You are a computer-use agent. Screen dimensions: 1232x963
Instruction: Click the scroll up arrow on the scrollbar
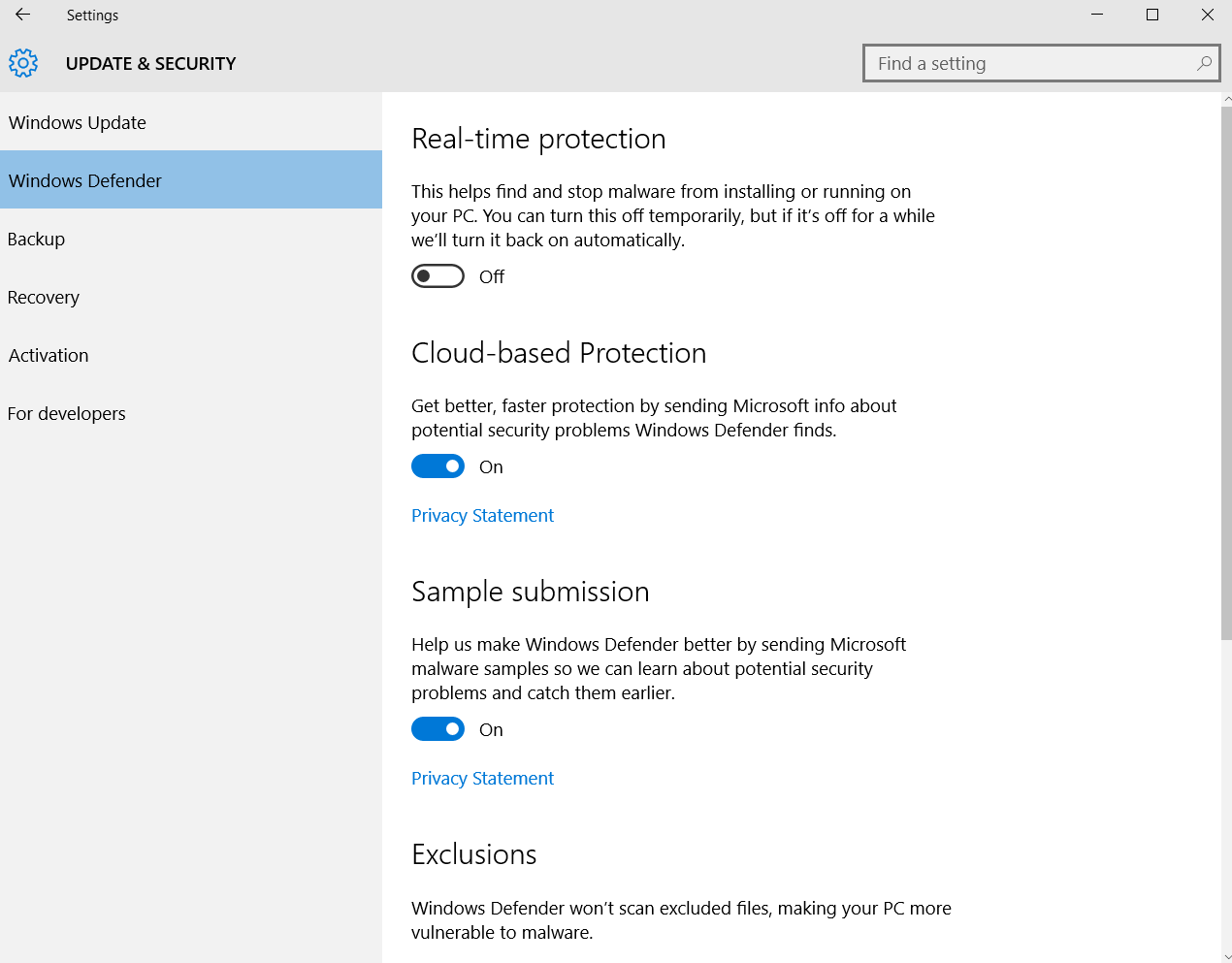[x=1226, y=99]
